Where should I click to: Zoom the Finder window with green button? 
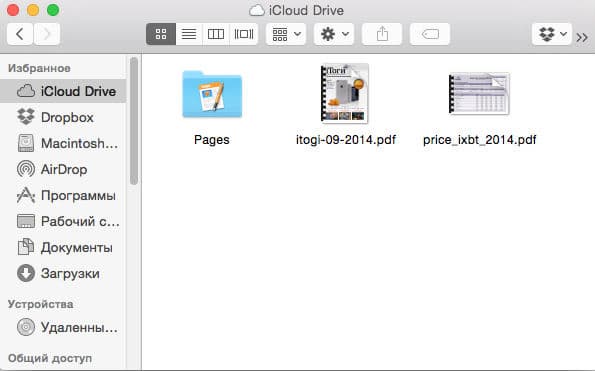53,10
